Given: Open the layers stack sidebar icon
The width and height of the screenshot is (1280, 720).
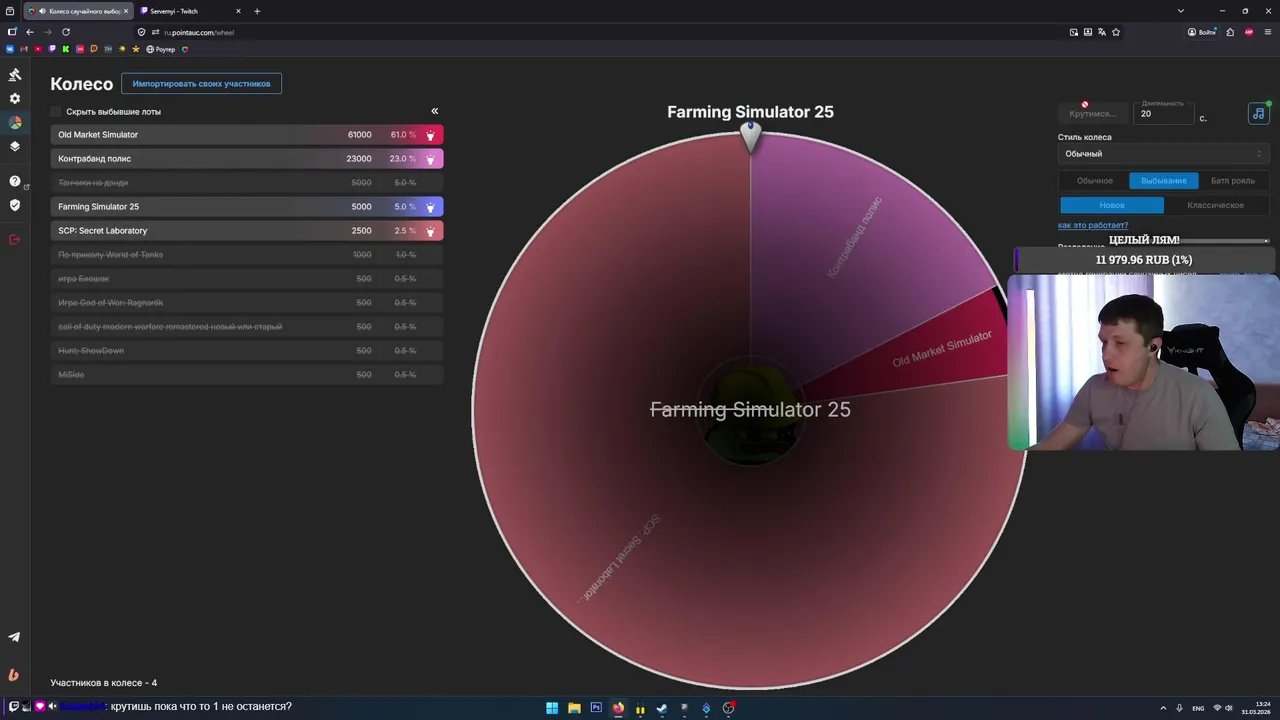Looking at the screenshot, I should coord(15,146).
